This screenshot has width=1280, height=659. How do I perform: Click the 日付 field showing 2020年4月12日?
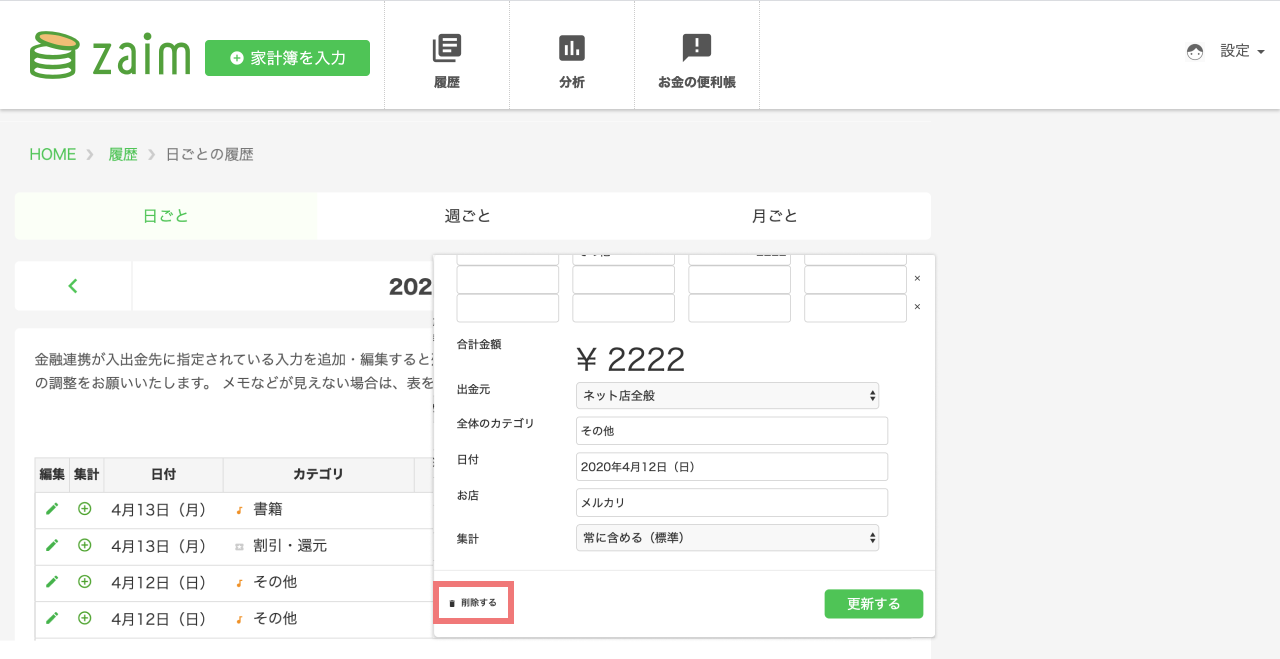point(732,467)
